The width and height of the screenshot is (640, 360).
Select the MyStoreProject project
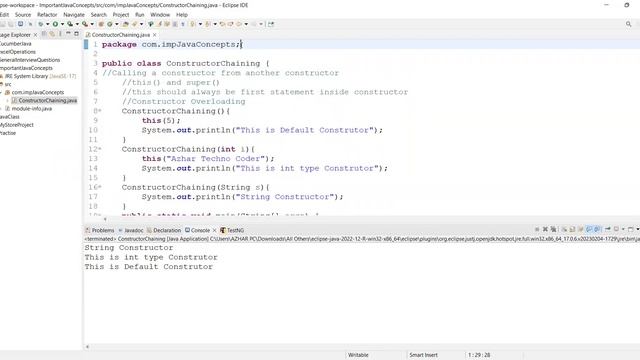(17, 125)
